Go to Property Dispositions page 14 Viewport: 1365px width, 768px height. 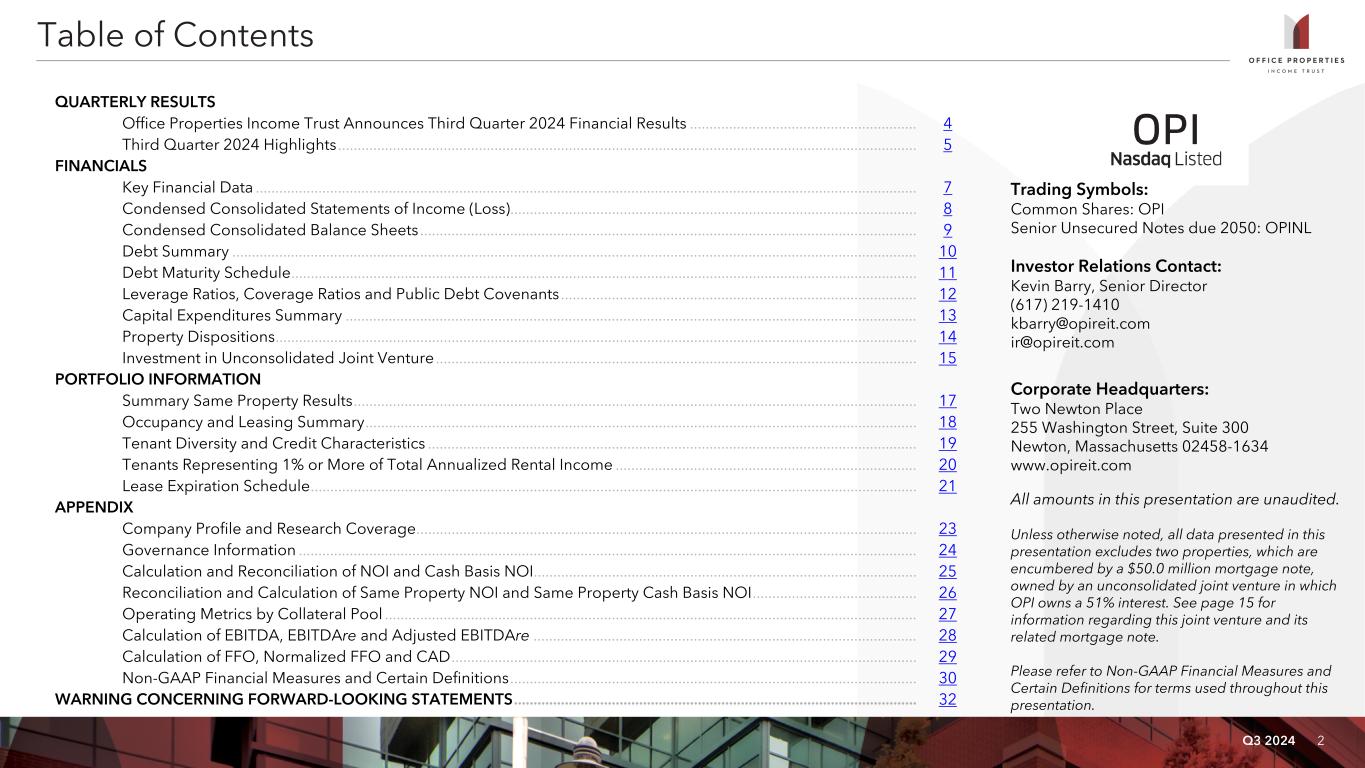pyautogui.click(x=947, y=337)
